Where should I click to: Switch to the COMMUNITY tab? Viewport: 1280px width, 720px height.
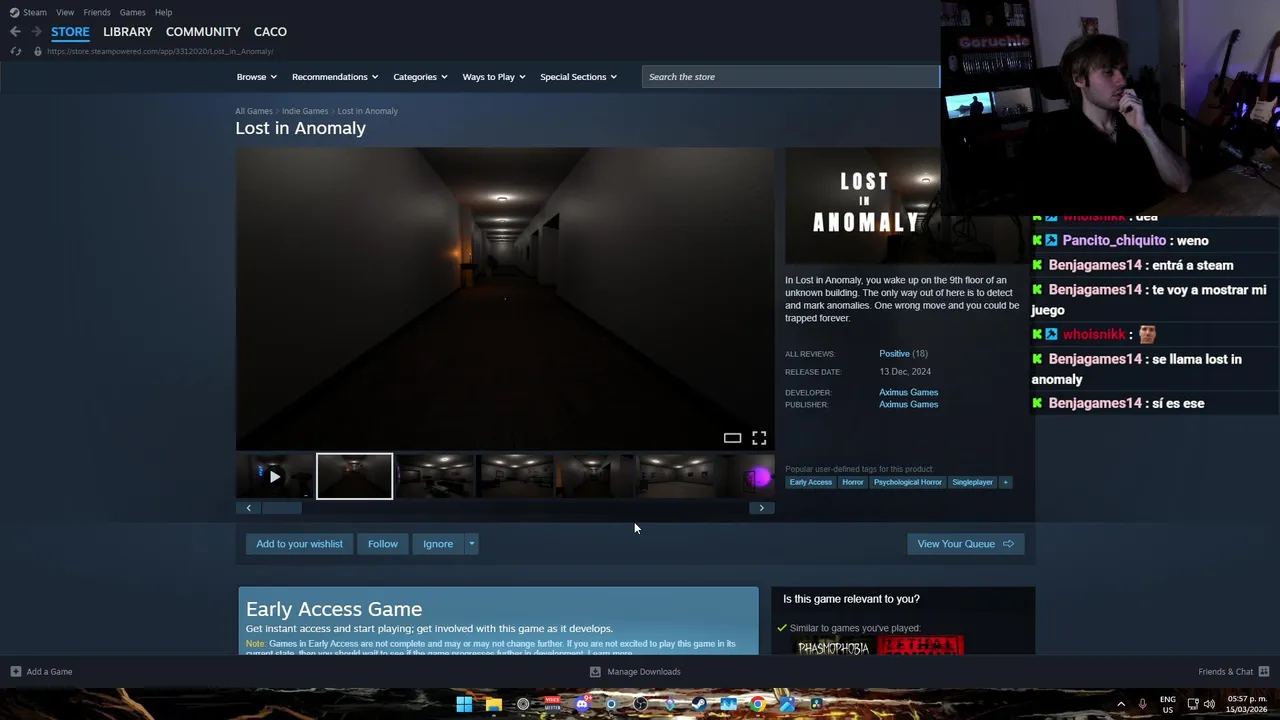click(203, 32)
